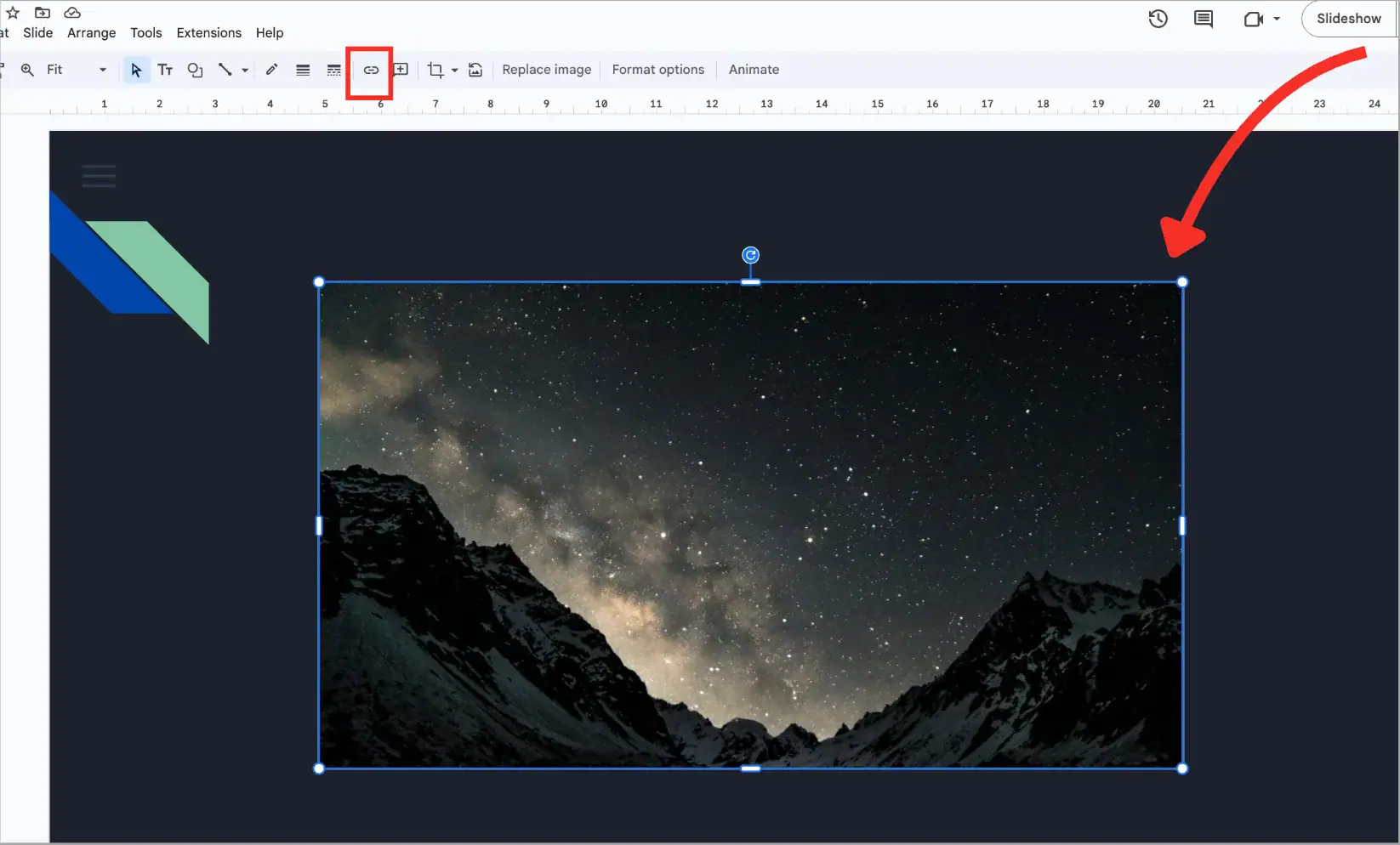Select the Text box tool
The width and height of the screenshot is (1400, 845).
tap(165, 70)
